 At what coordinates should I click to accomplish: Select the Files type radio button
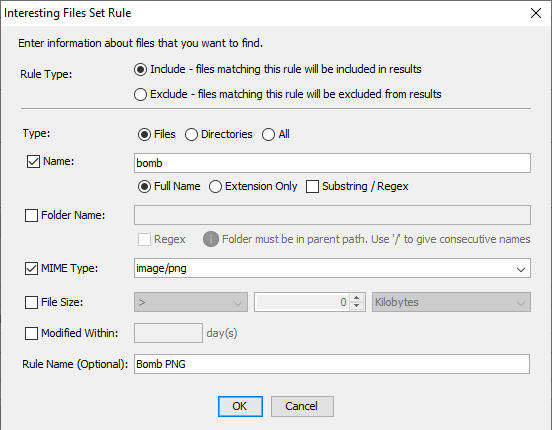pyautogui.click(x=144, y=135)
